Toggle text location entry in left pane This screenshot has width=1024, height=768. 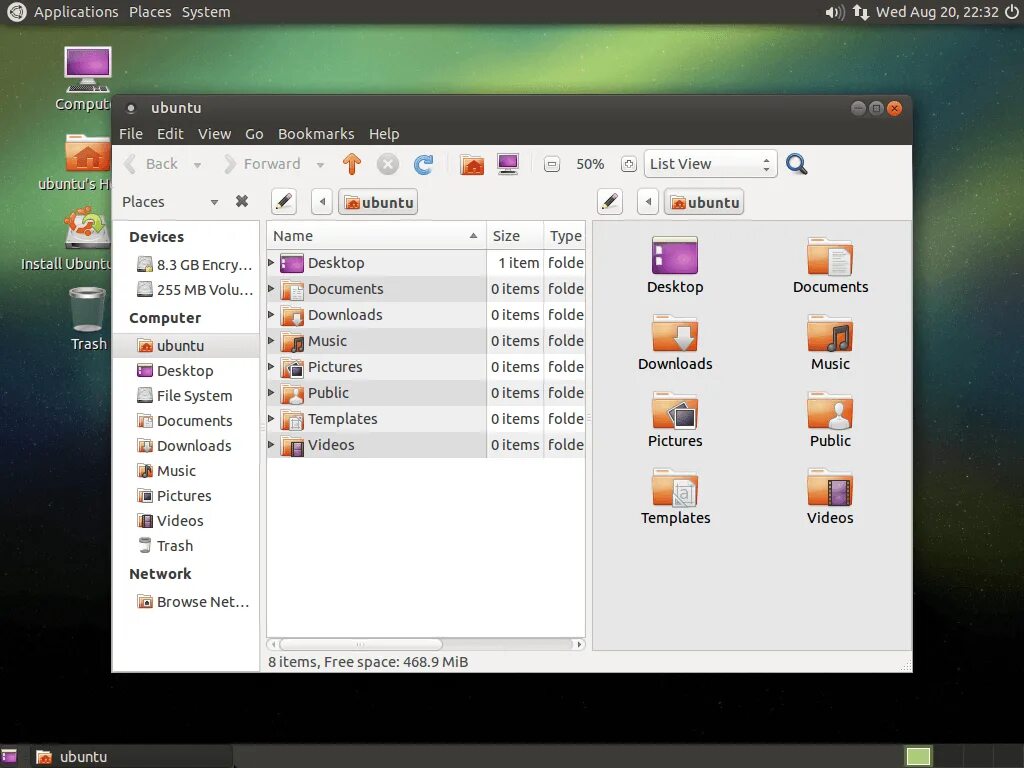pos(284,202)
